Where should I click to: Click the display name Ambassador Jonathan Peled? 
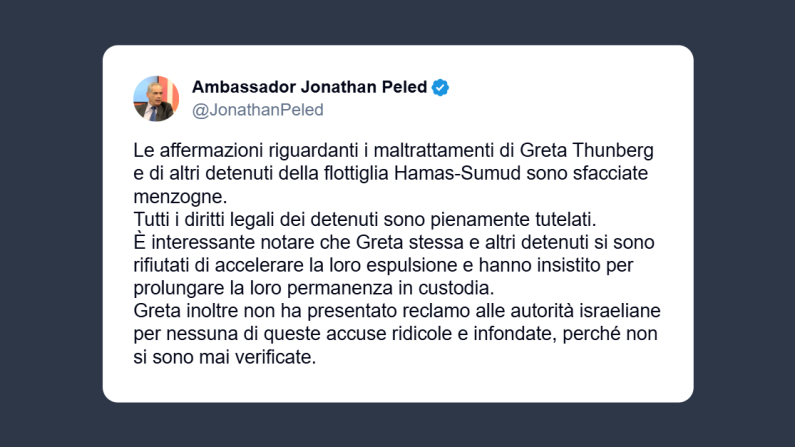coord(309,87)
